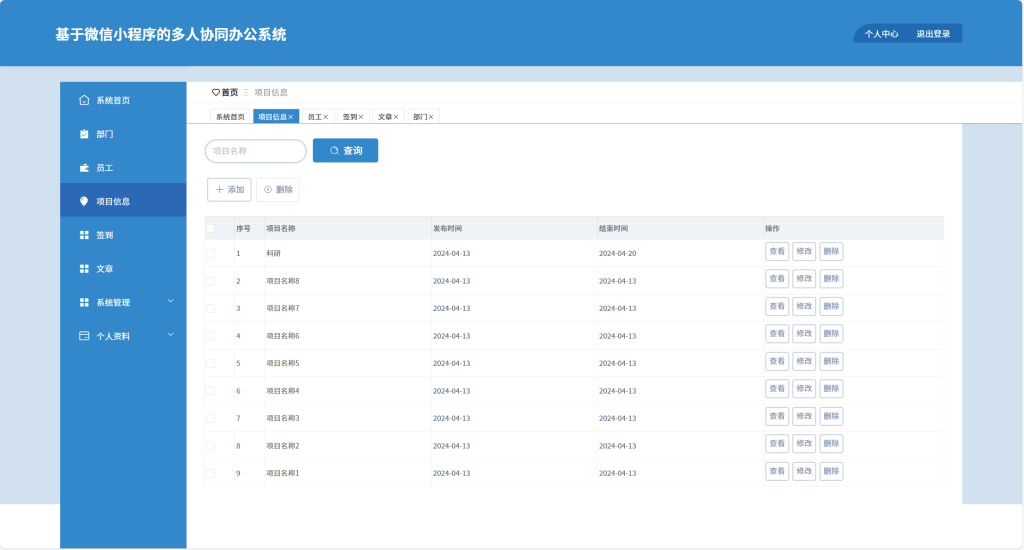Check the box for row 项目名称3

210,418
